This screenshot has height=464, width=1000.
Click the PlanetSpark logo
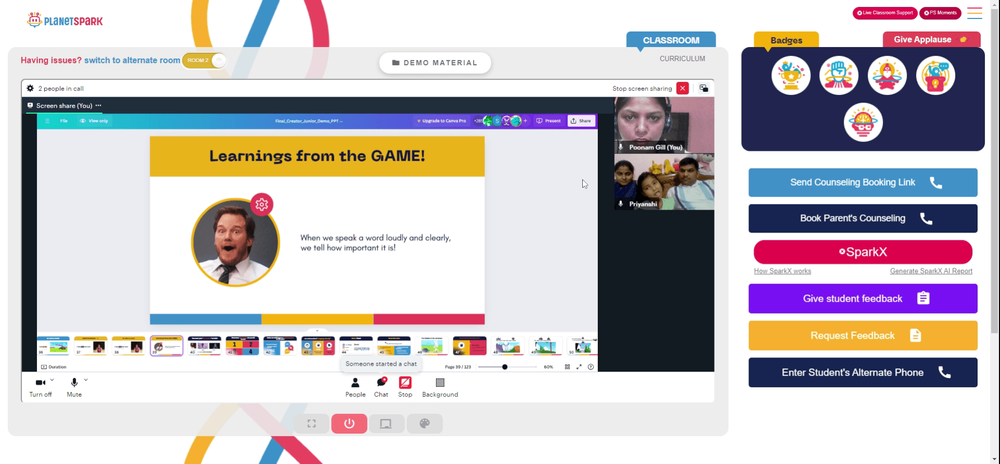[64, 20]
